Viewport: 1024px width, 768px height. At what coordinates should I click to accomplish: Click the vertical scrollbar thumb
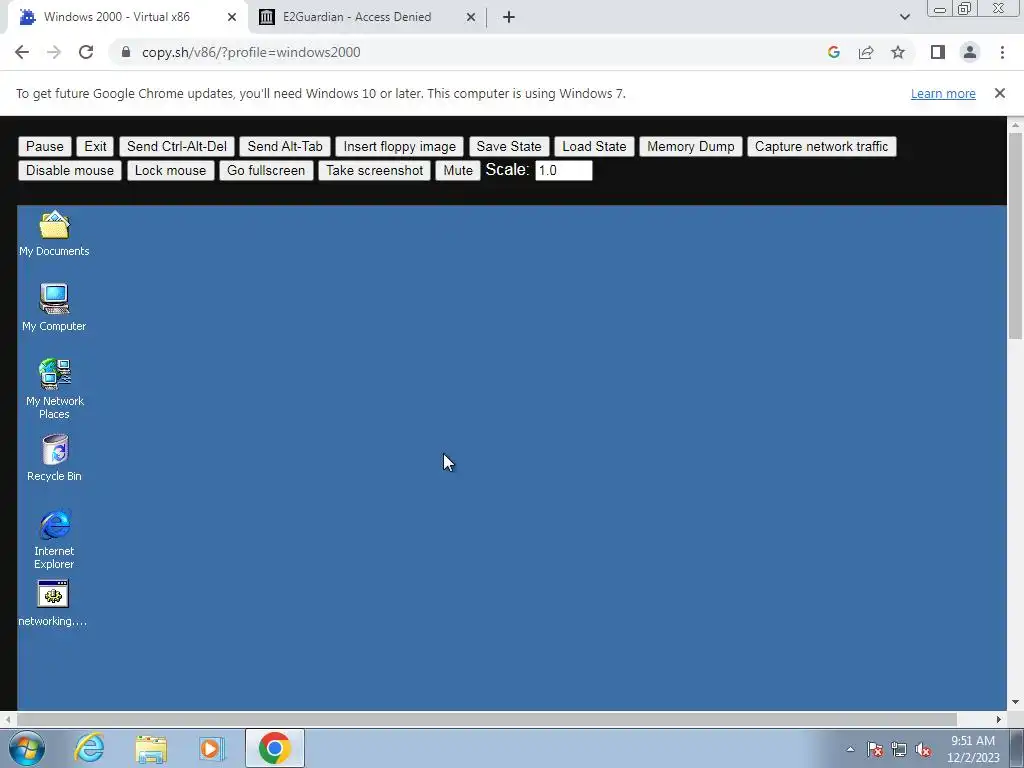pyautogui.click(x=1016, y=235)
